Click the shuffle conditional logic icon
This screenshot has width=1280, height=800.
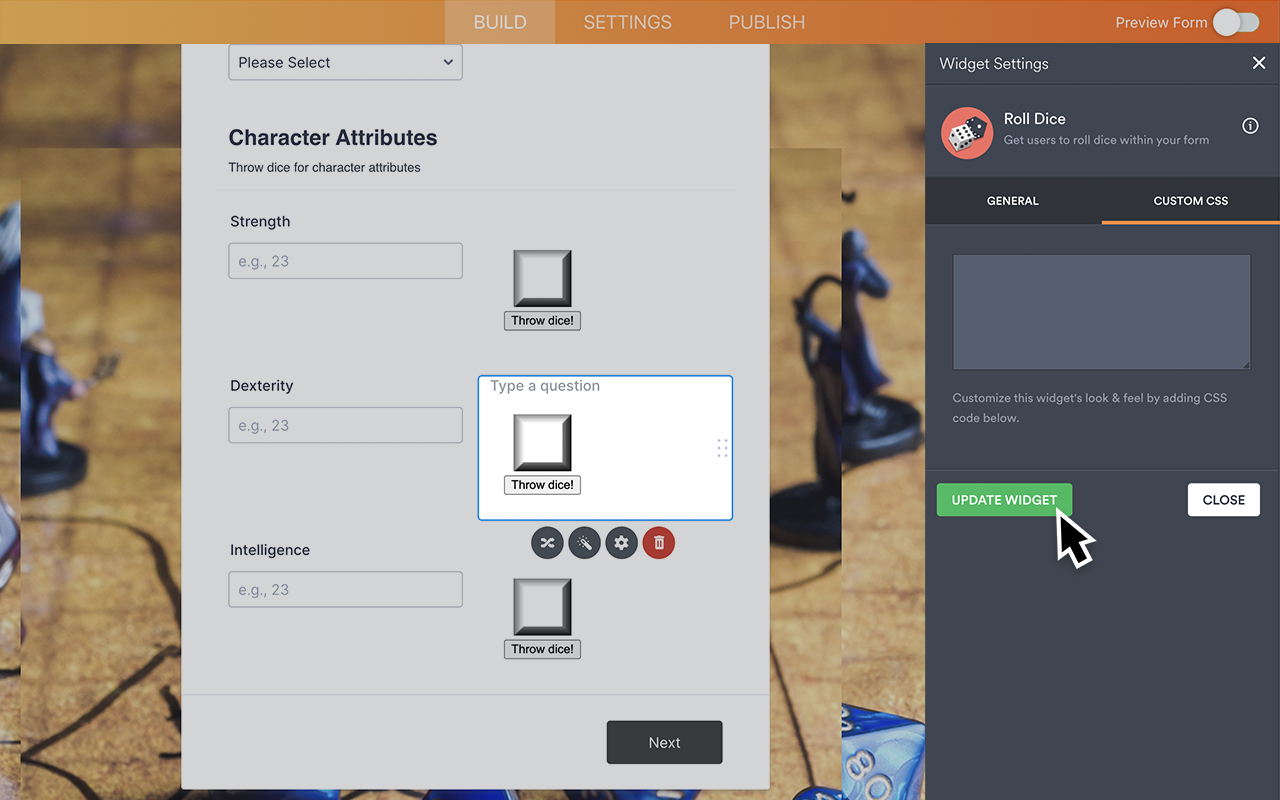point(547,543)
